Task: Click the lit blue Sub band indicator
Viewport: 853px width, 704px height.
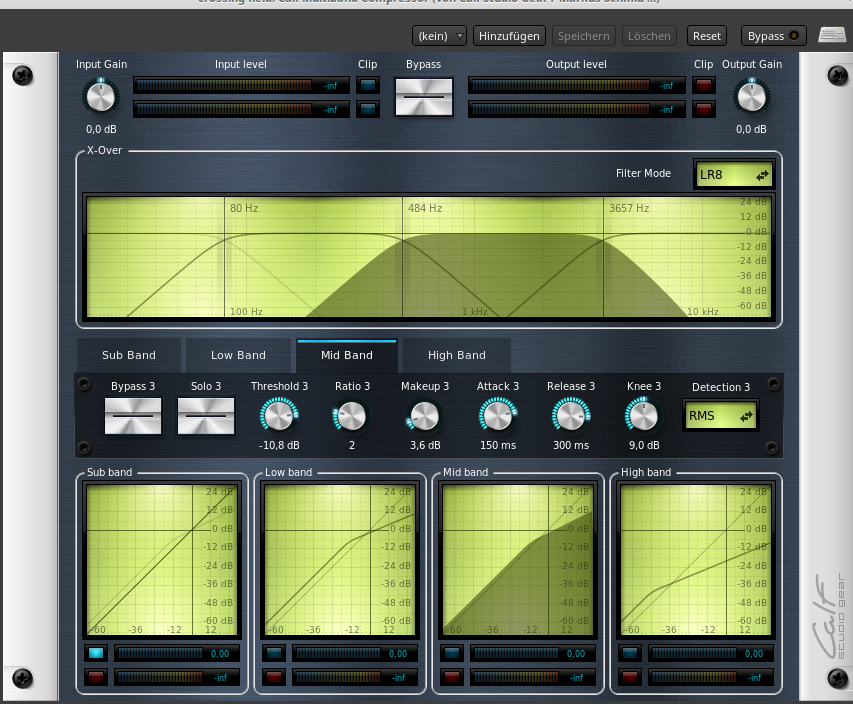Action: [x=96, y=653]
